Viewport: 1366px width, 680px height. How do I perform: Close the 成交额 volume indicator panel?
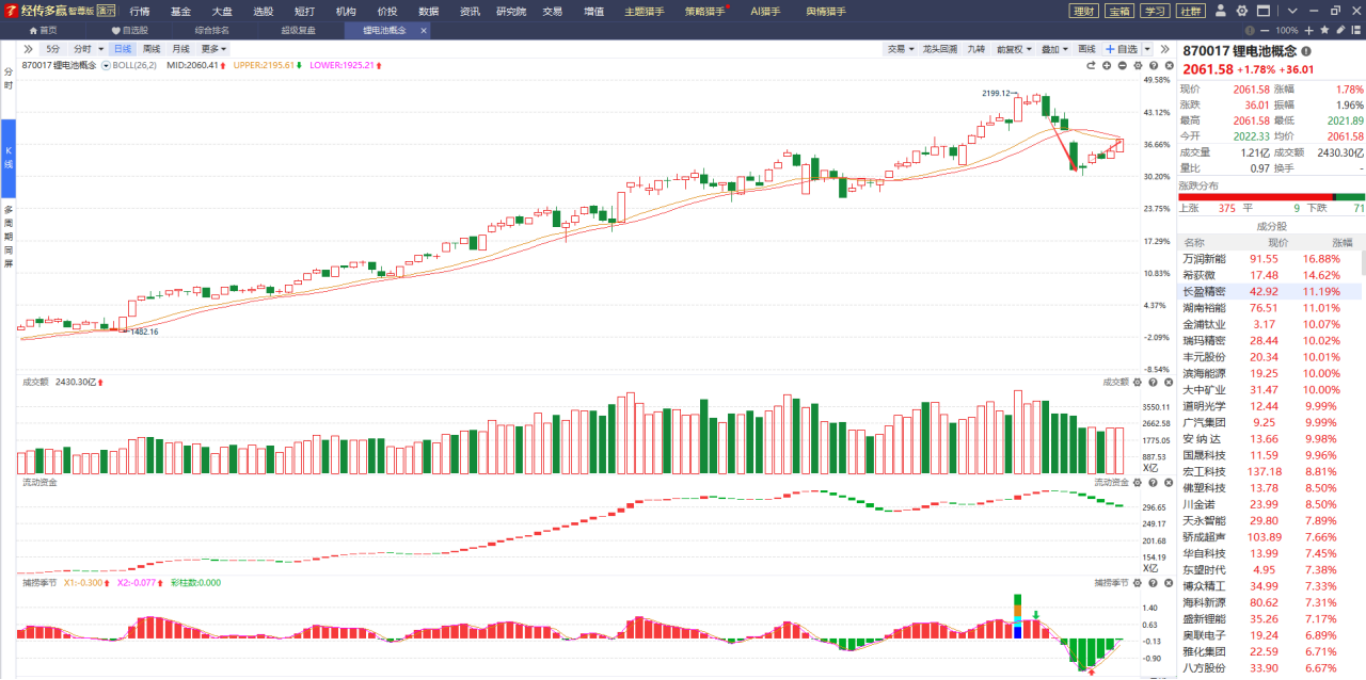click(1167, 382)
